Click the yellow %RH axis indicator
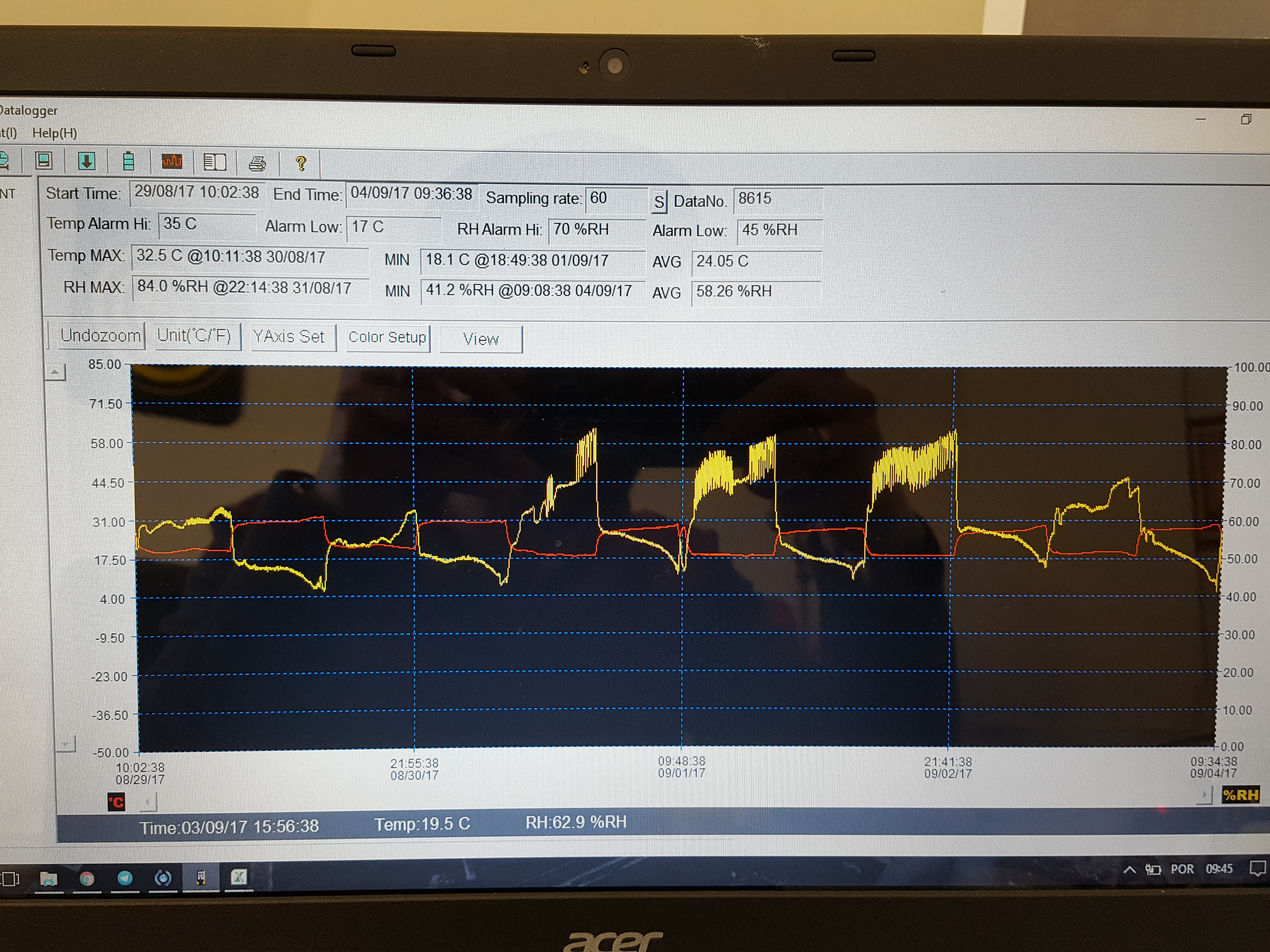This screenshot has width=1270, height=952. tap(1240, 795)
